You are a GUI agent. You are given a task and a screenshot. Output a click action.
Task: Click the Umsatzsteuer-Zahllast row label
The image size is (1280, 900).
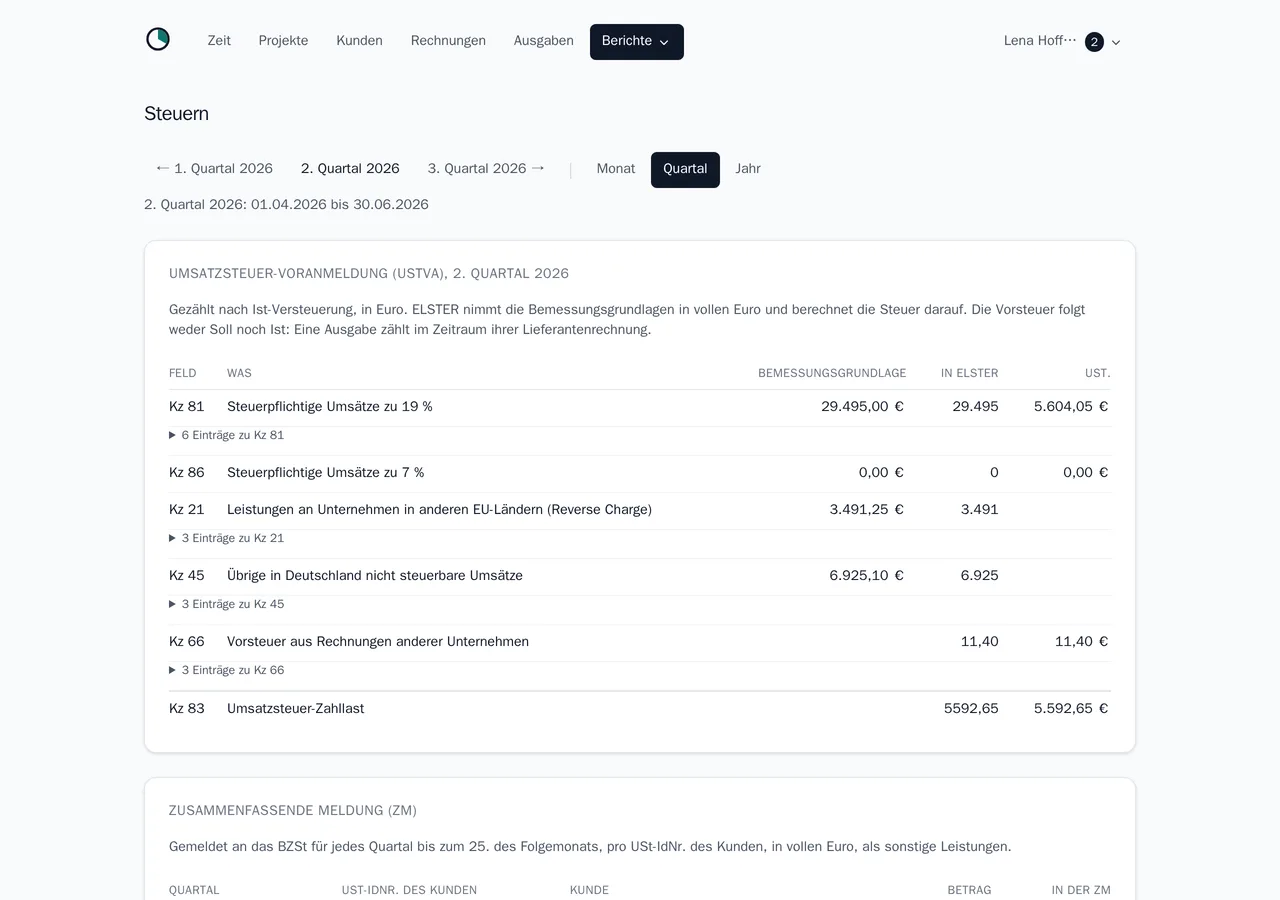point(295,709)
